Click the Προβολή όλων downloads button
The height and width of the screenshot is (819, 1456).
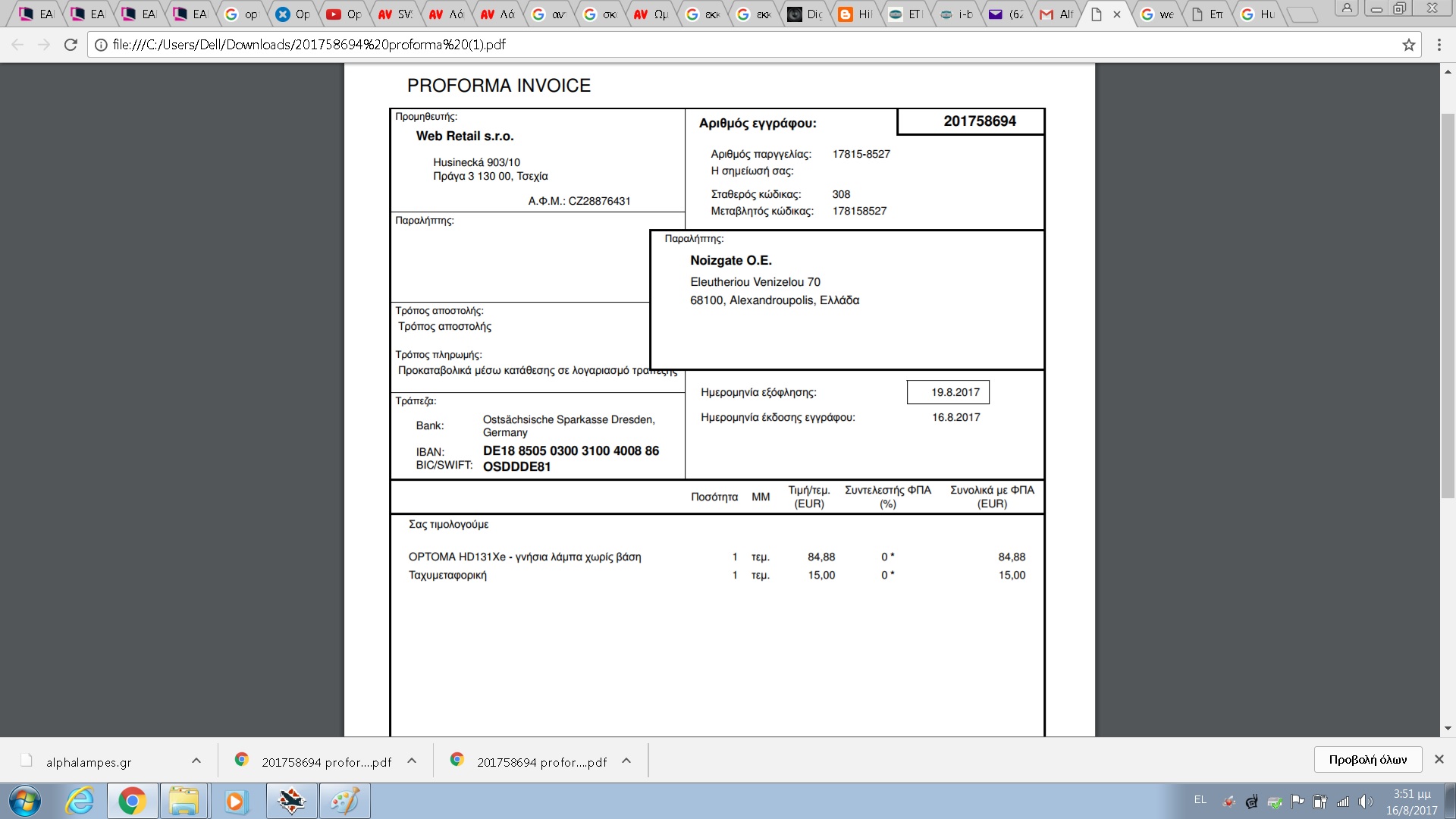point(1367,759)
